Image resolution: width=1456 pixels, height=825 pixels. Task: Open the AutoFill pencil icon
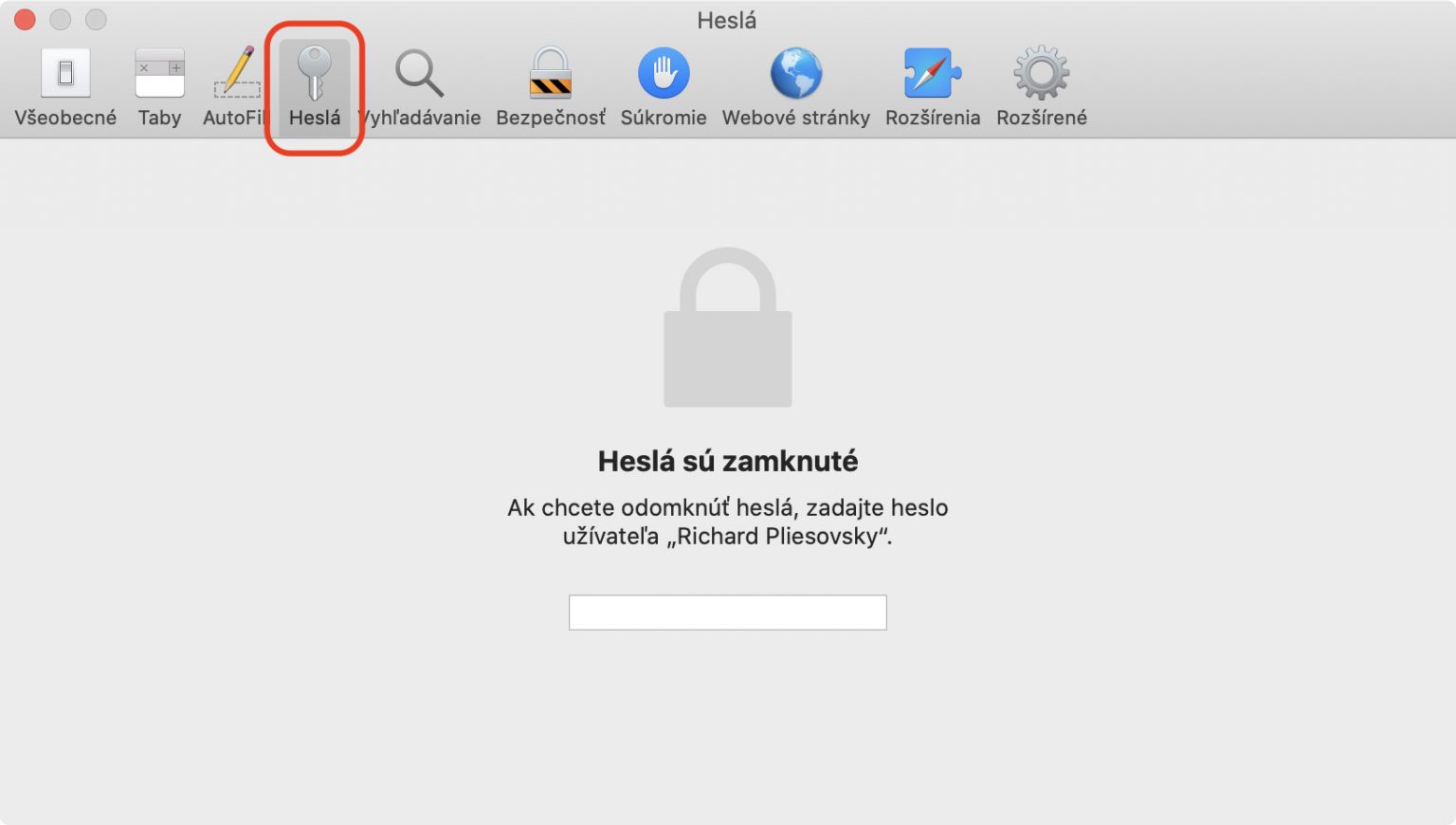237,72
